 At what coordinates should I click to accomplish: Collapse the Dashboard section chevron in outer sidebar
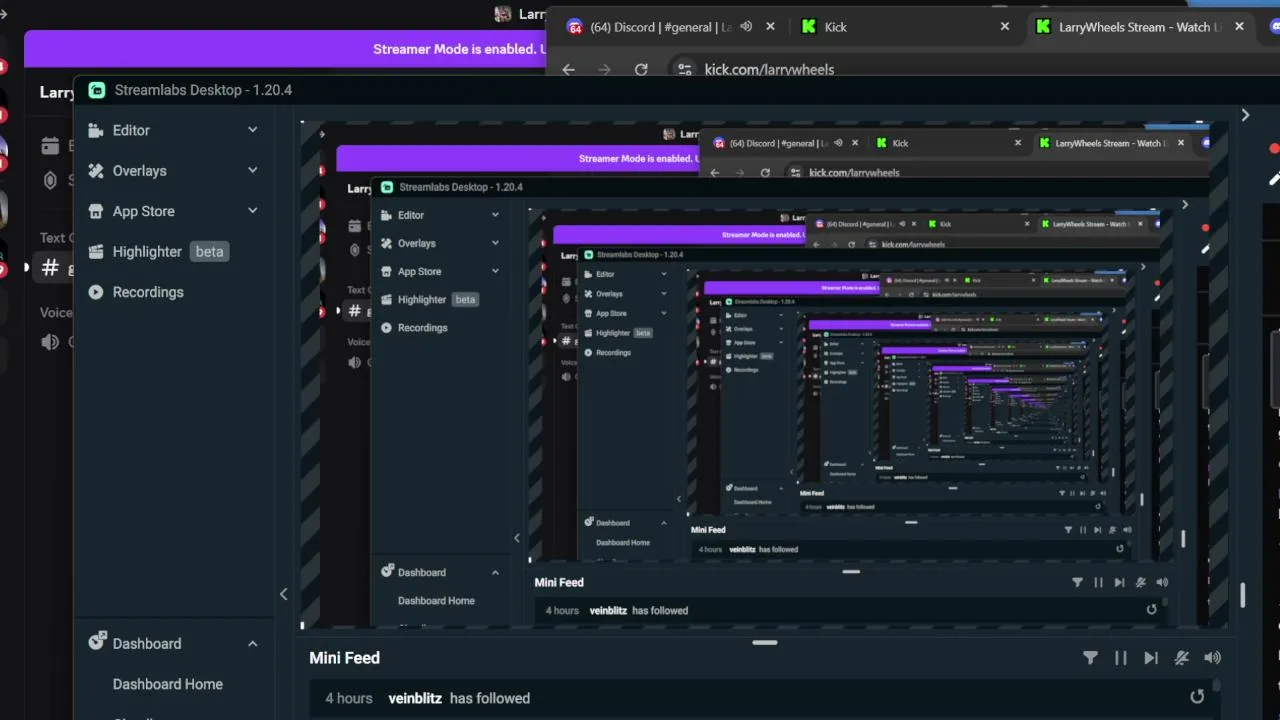253,644
